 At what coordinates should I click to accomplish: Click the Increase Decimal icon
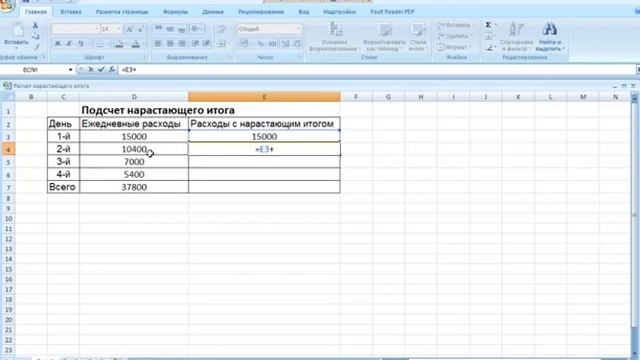click(286, 43)
